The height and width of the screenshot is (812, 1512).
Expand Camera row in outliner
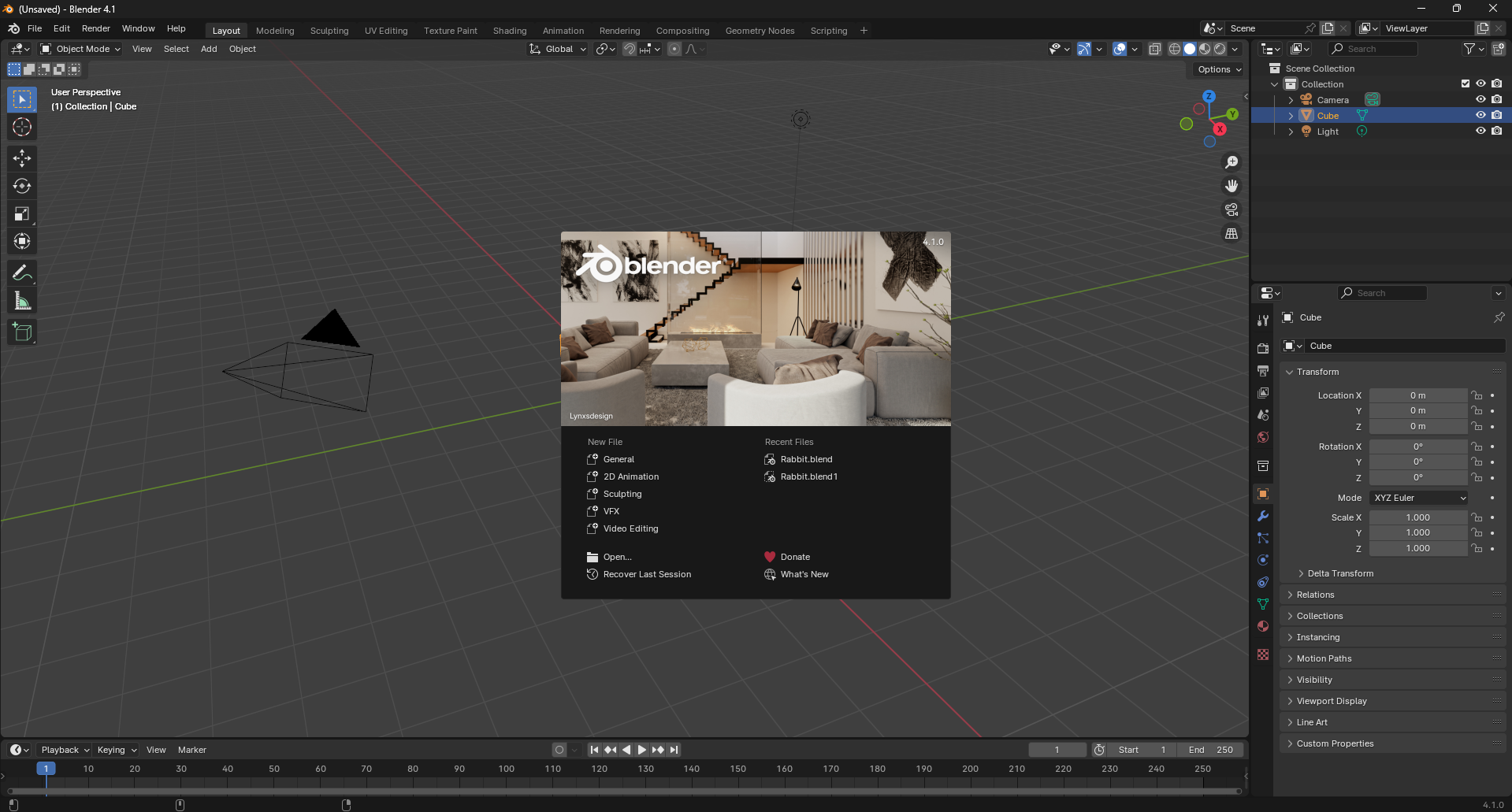[1291, 100]
